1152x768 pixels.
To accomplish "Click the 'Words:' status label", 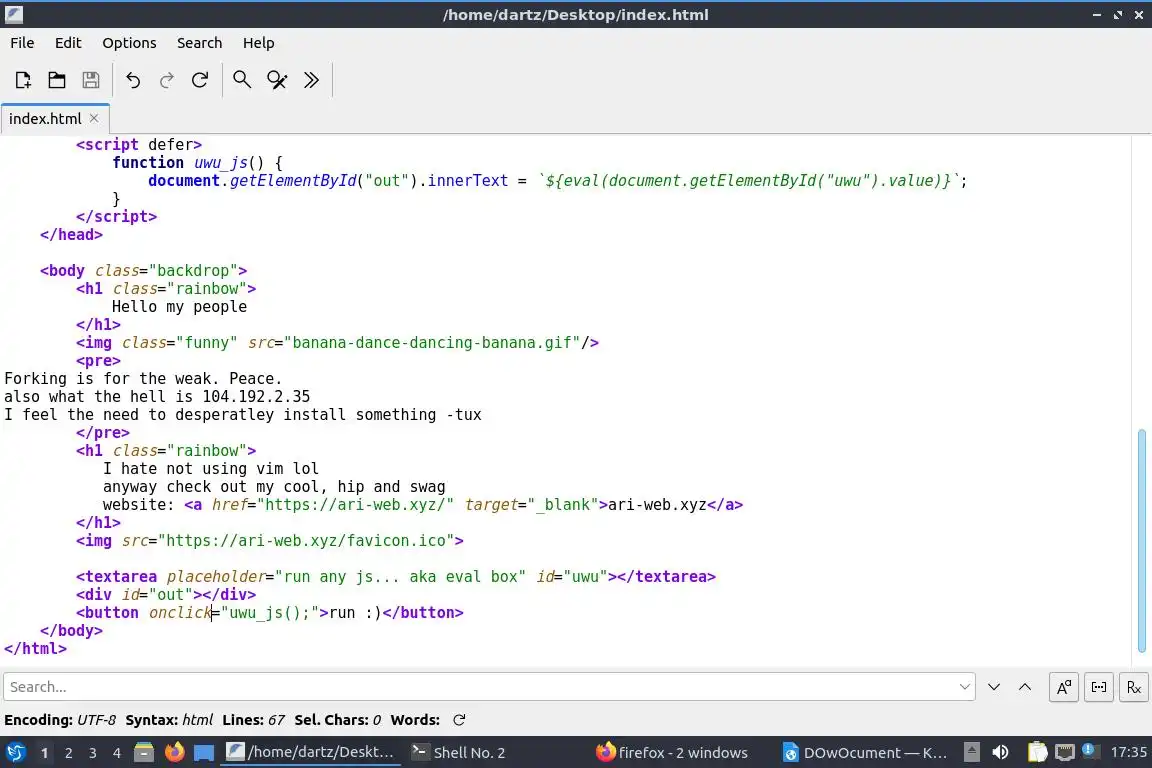I will click(x=415, y=719).
